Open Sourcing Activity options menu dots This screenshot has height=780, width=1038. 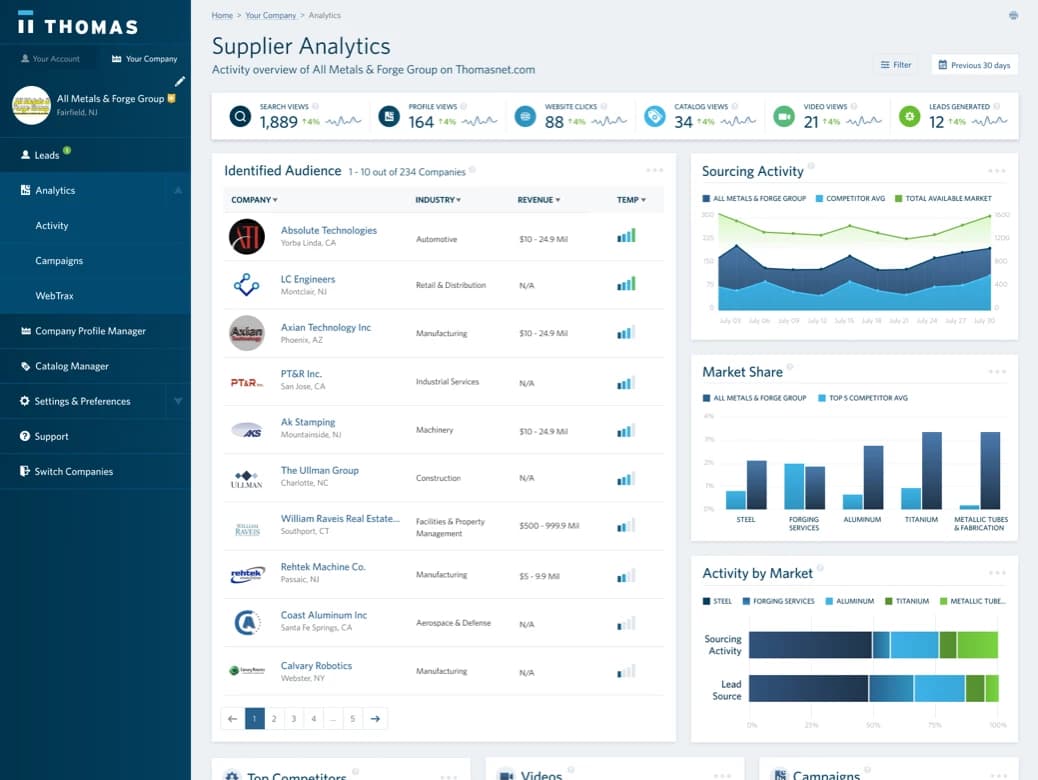point(996,171)
